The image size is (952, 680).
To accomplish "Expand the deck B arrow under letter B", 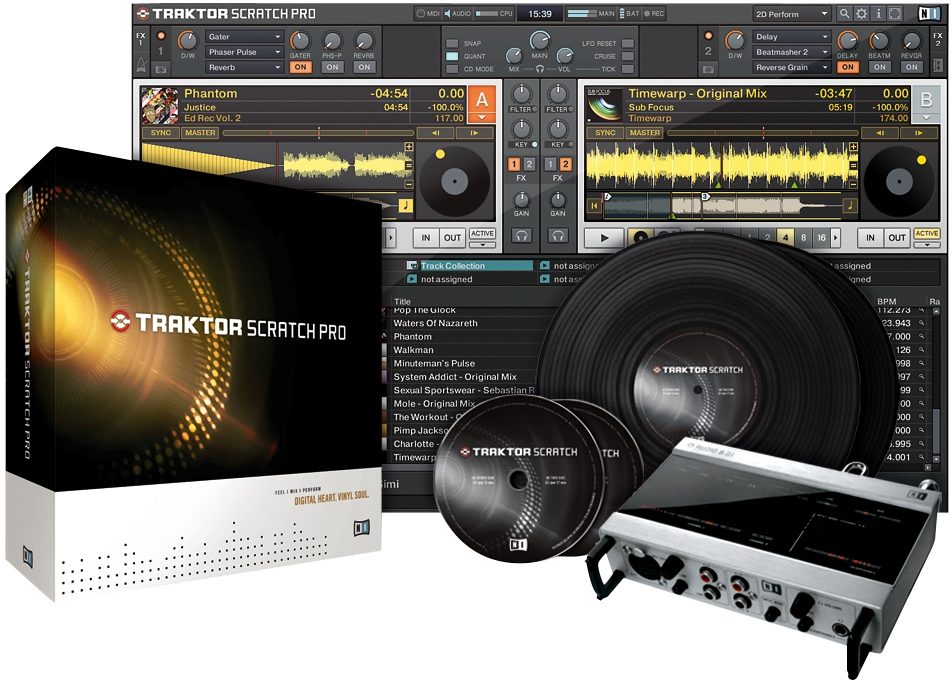I will (926, 117).
